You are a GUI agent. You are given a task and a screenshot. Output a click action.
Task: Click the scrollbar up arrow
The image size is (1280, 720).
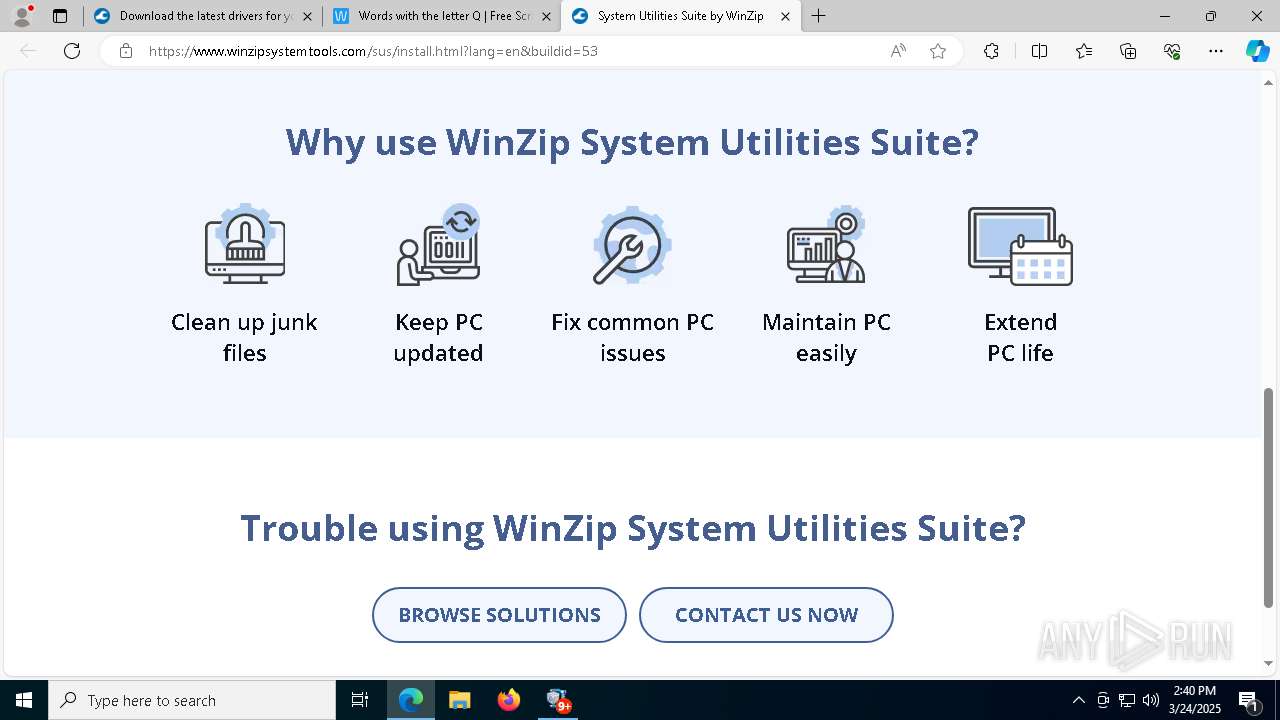[x=1269, y=81]
